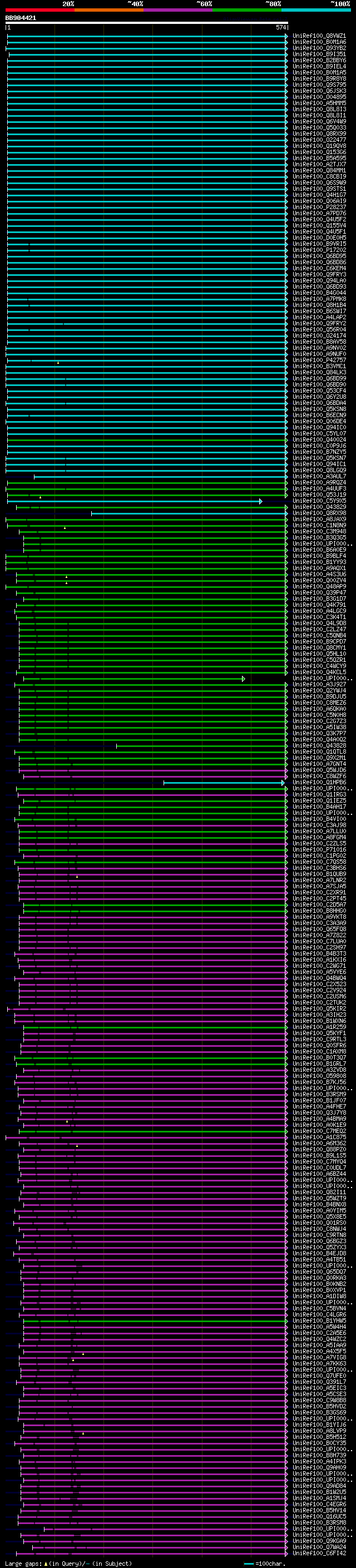Select hit label UniRef100_O22477

(319, 140)
